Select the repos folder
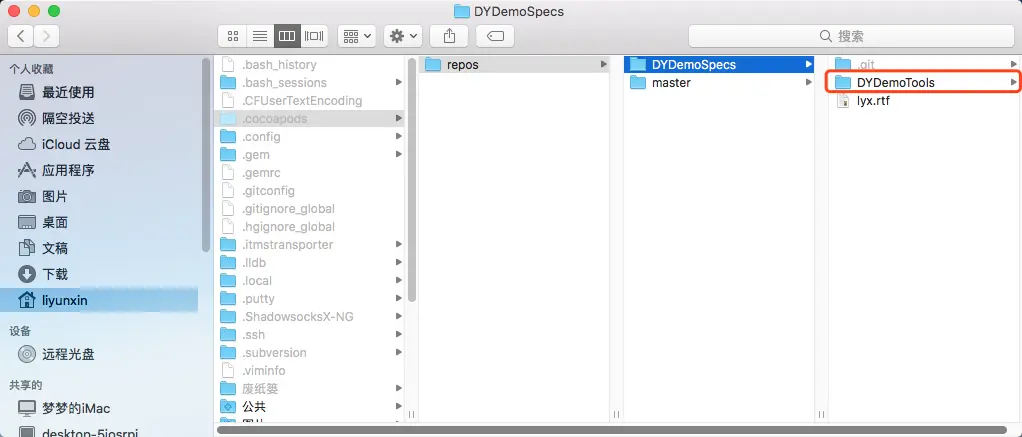The height and width of the screenshot is (437, 1022). (x=513, y=65)
